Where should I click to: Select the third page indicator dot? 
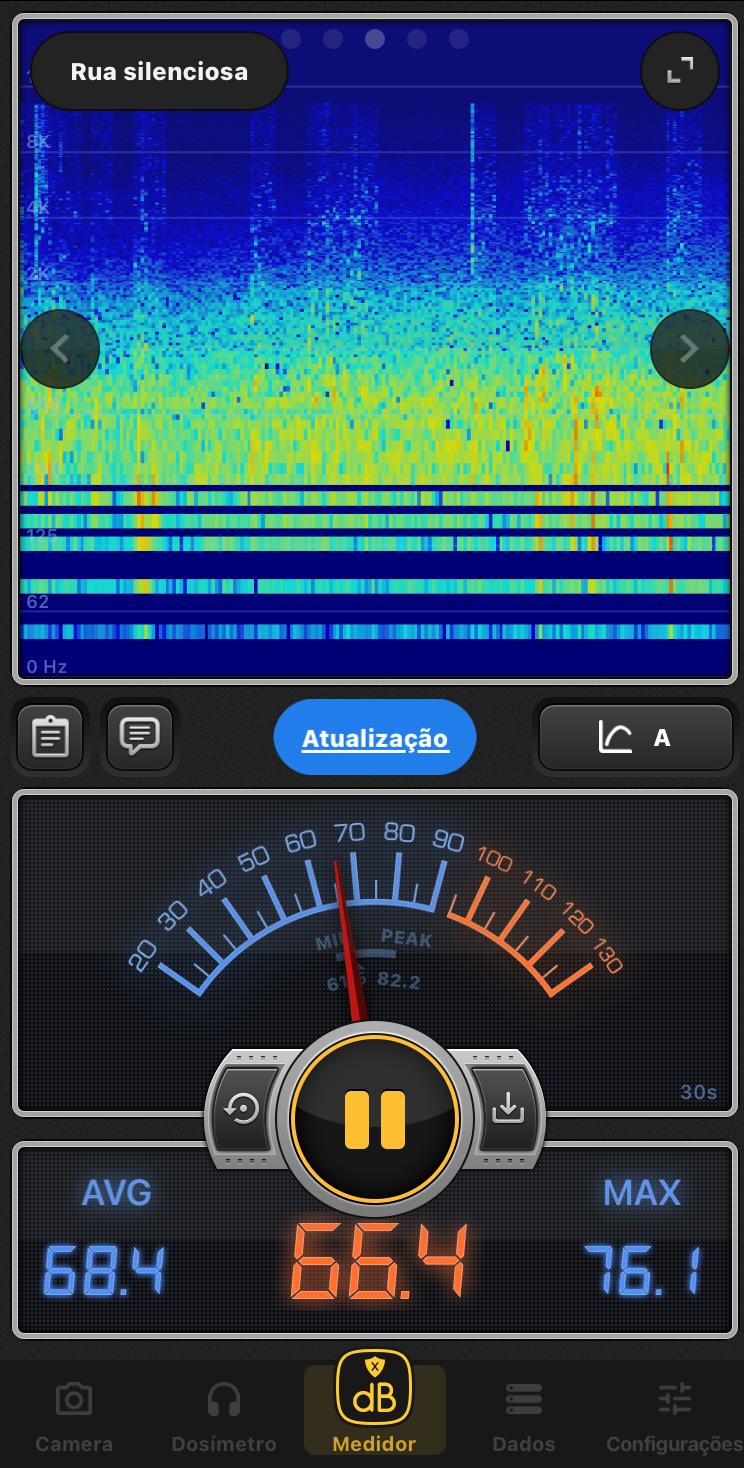tap(375, 39)
